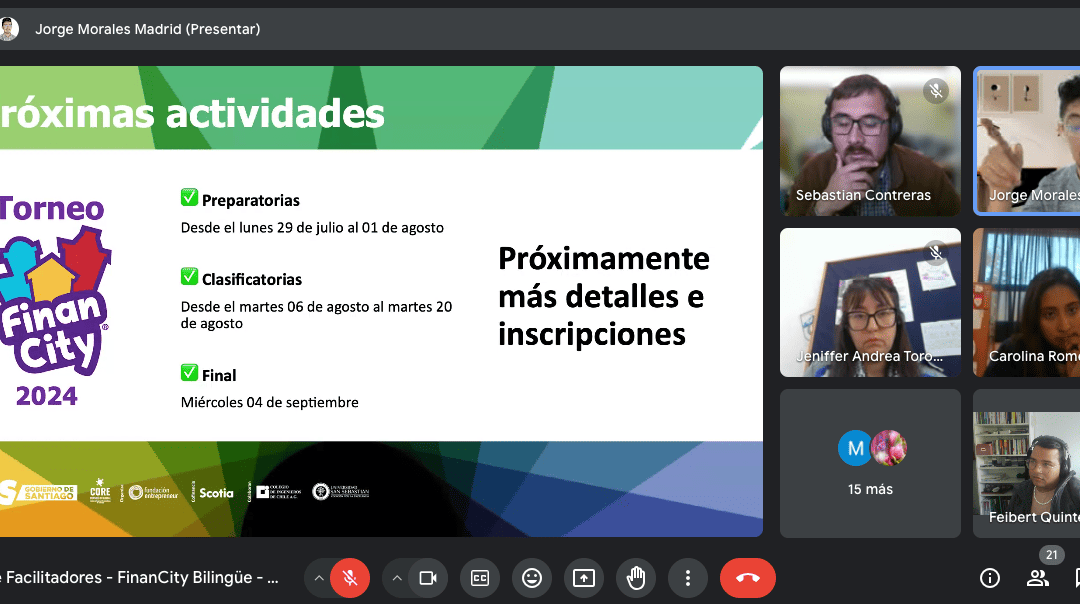Unmute the microphone with the red mic button
The image size is (1080, 604).
pyautogui.click(x=350, y=578)
